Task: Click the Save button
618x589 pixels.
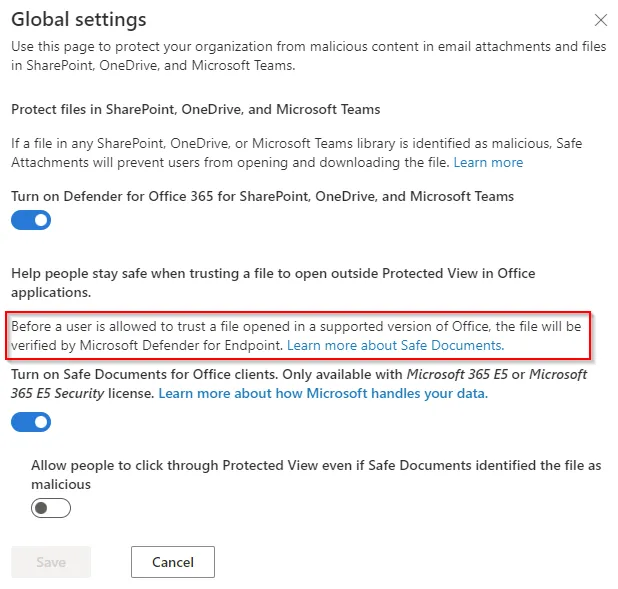Action: tap(51, 562)
